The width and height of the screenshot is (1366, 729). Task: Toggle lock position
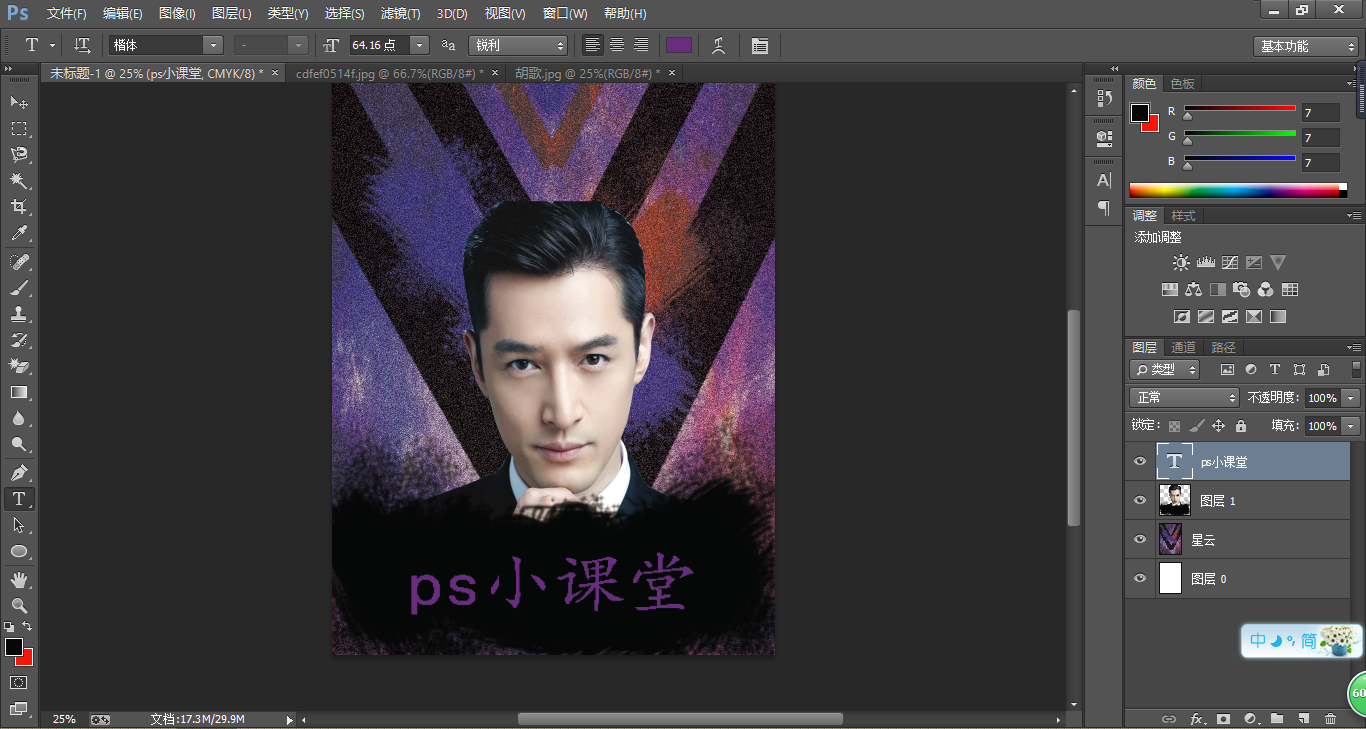pos(1218,426)
